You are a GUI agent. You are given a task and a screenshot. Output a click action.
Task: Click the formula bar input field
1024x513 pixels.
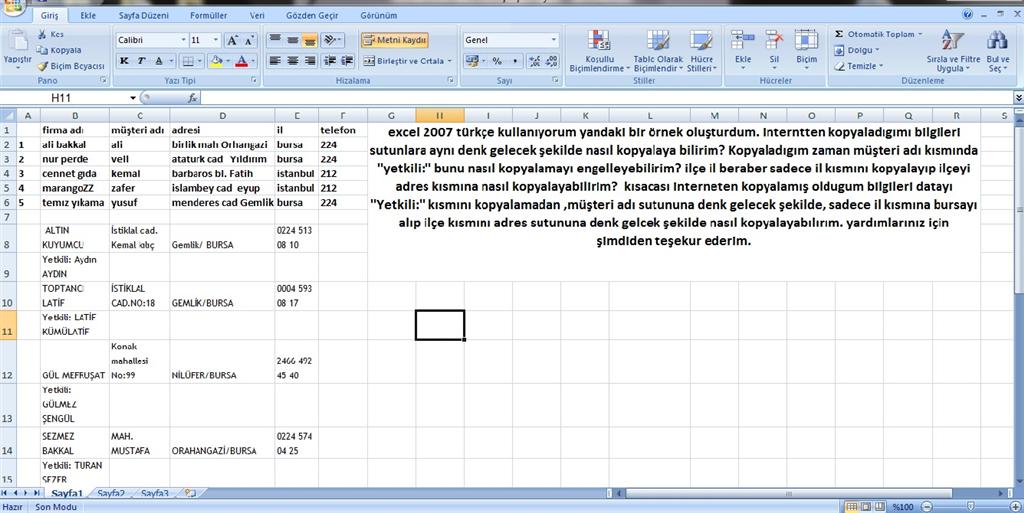click(x=606, y=98)
